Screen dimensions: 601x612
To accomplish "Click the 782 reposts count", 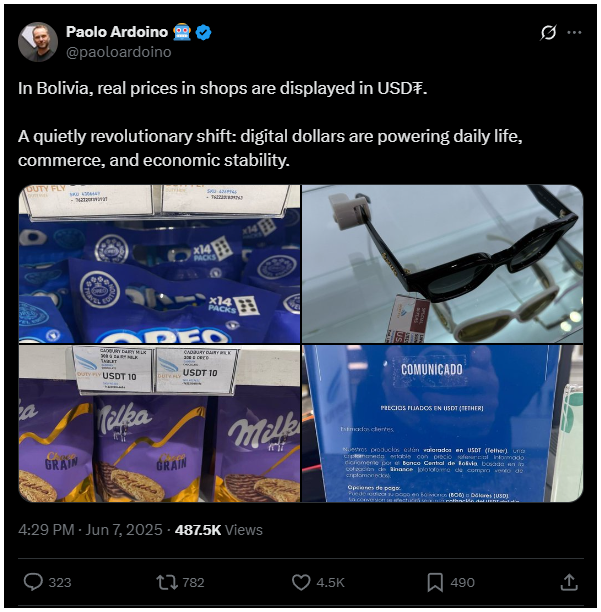I will (x=194, y=582).
